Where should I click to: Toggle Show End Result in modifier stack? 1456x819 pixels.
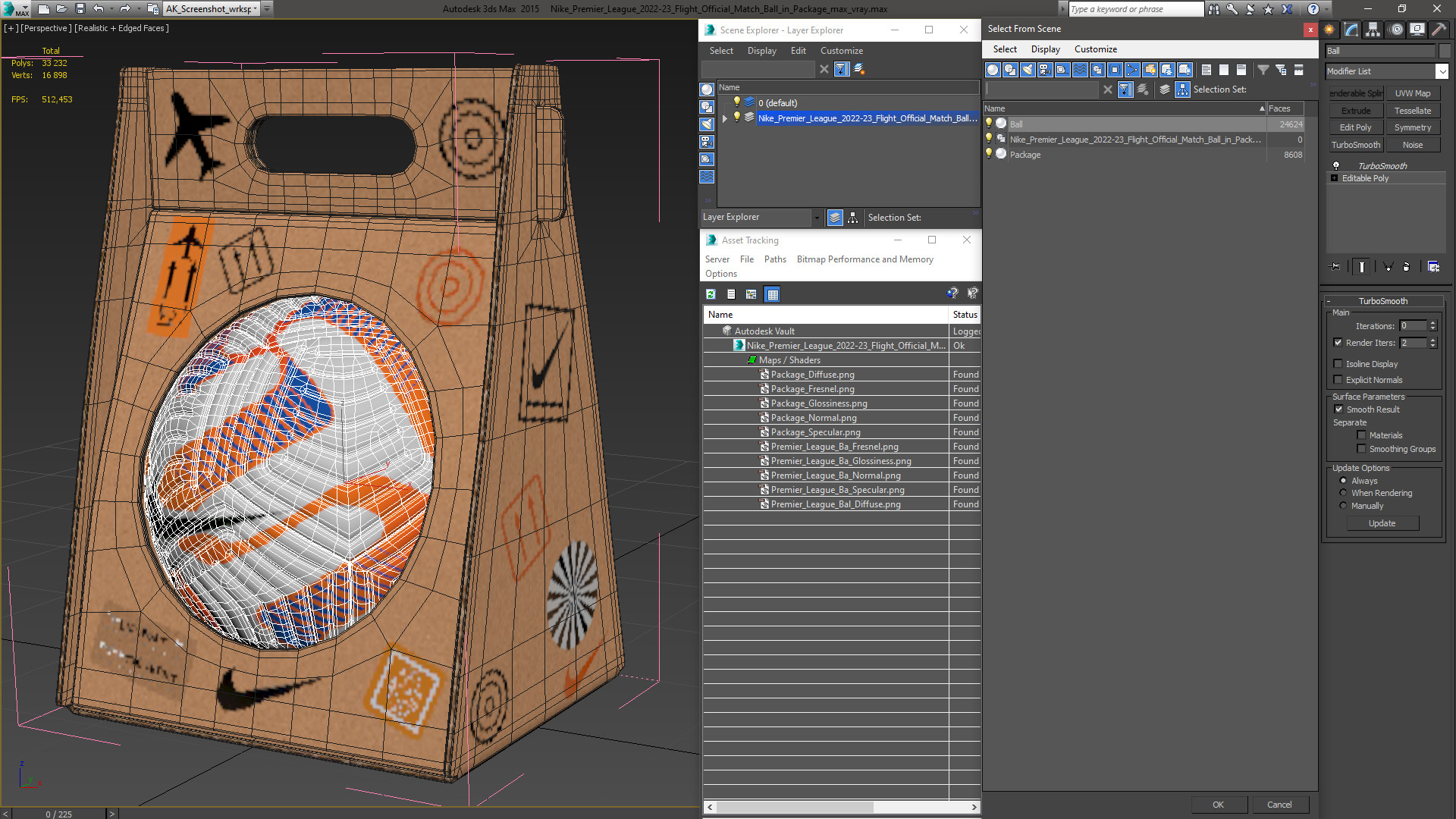1362,267
